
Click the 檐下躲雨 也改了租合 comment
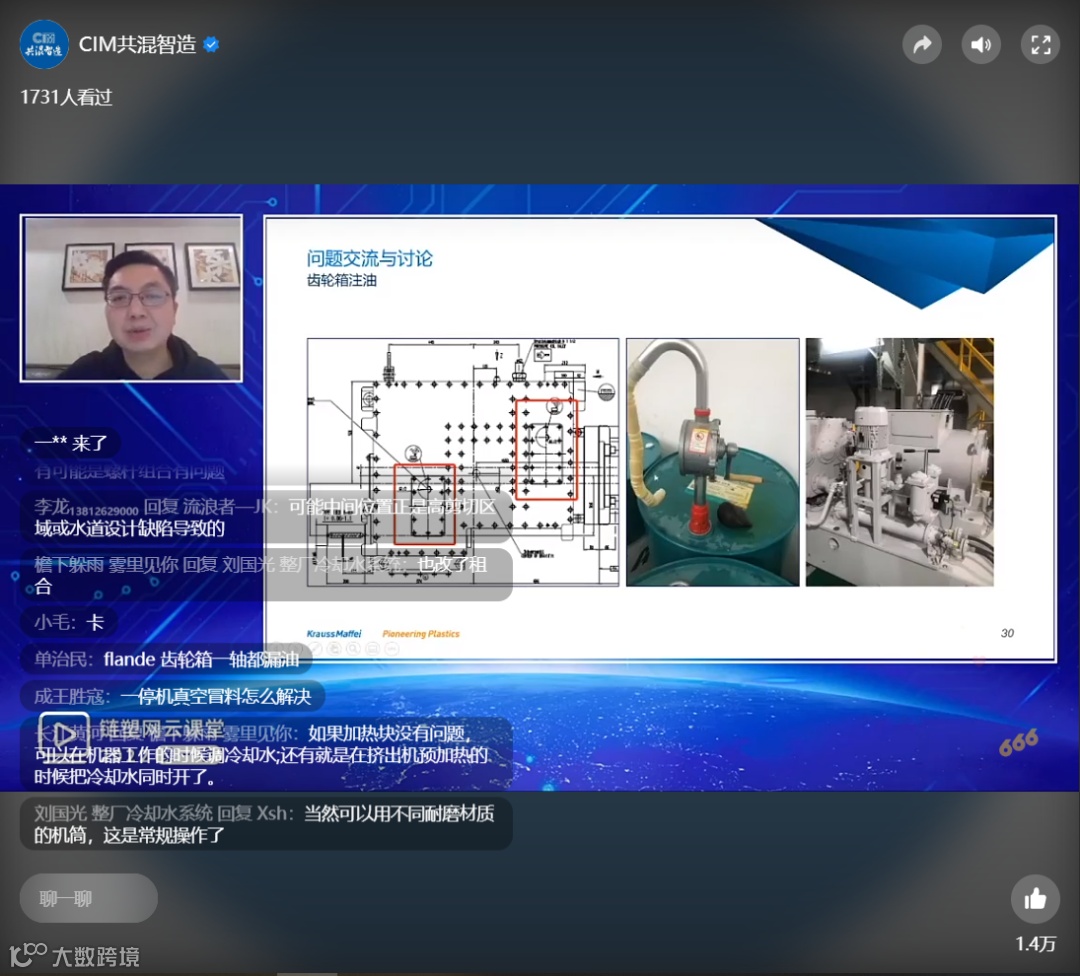pos(266,575)
